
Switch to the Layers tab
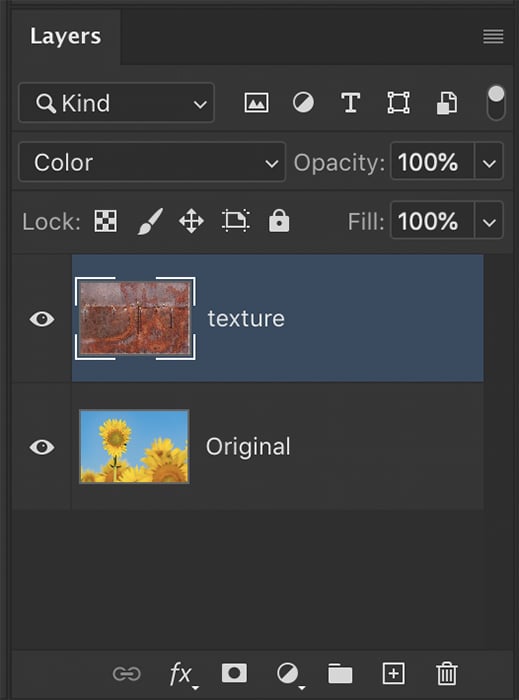pos(66,37)
